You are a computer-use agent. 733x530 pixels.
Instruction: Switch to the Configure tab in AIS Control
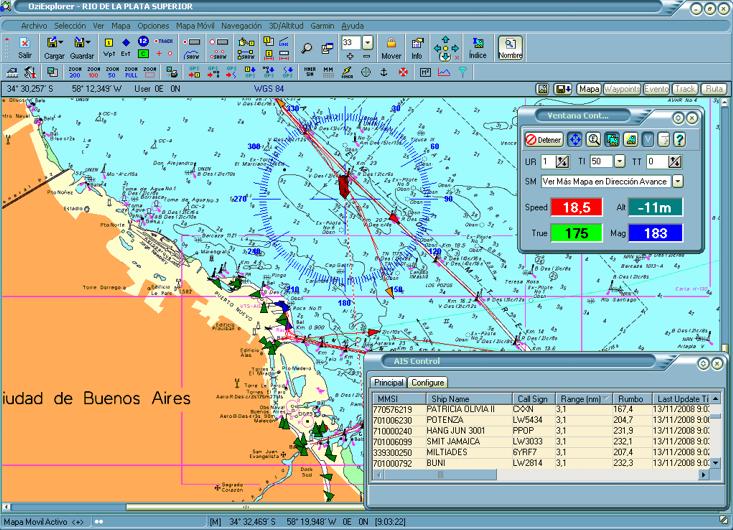427,382
